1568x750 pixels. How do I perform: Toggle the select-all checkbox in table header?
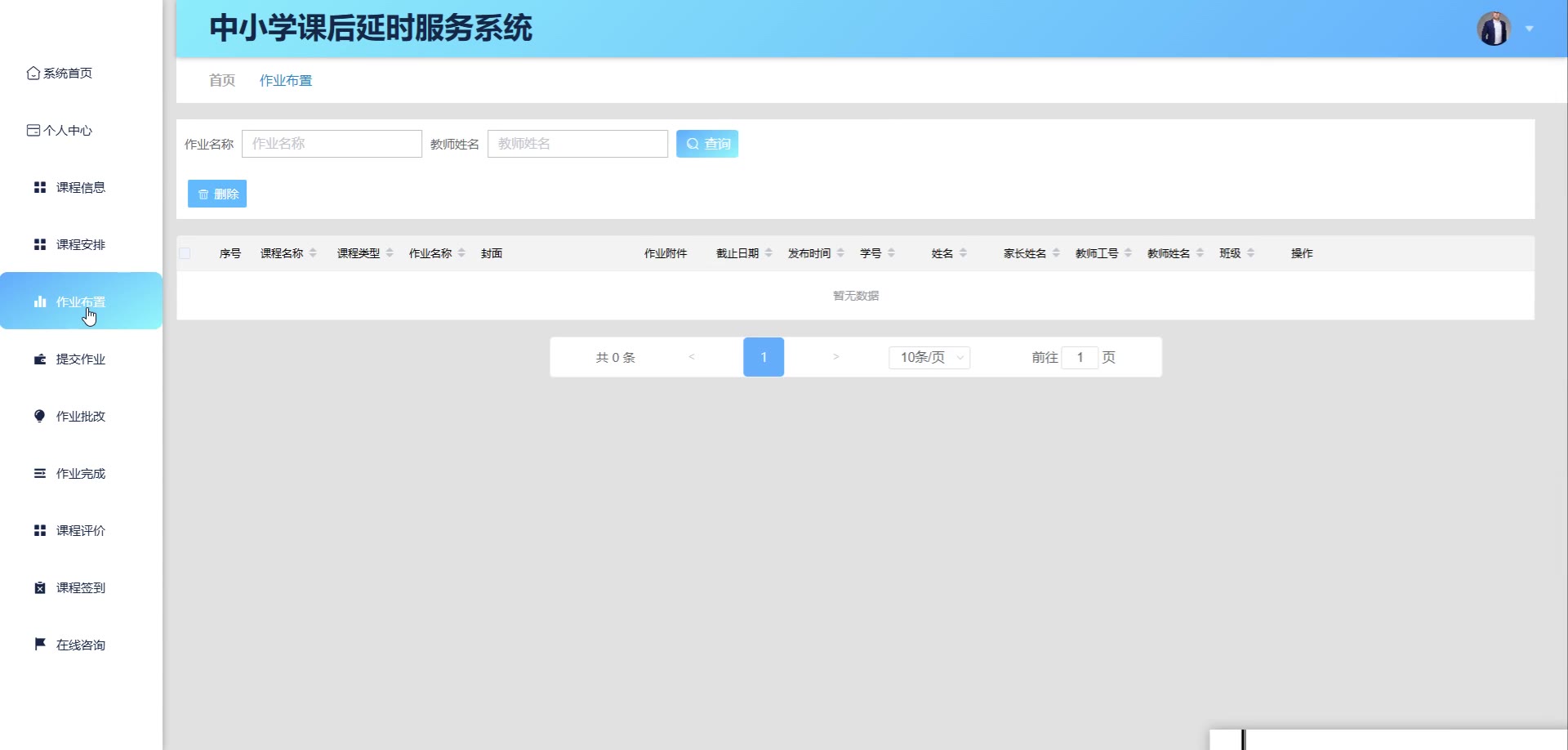[185, 253]
